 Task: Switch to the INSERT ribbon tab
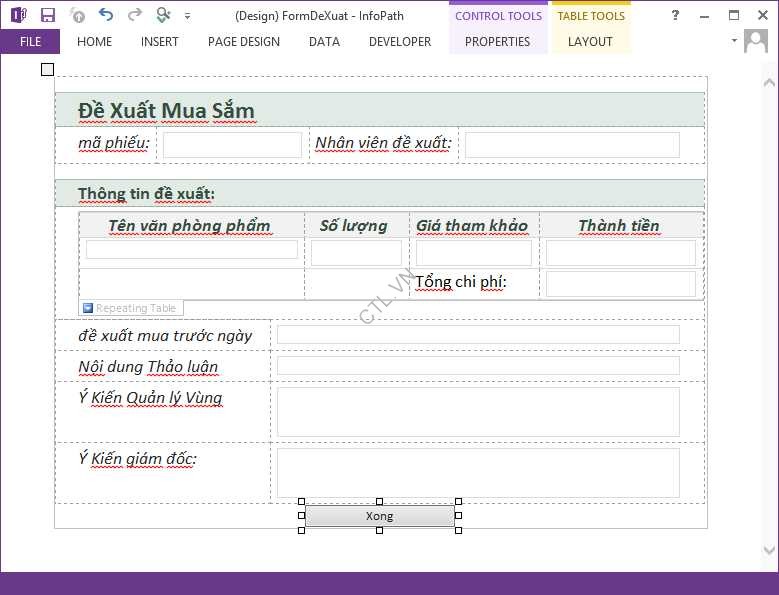point(160,42)
